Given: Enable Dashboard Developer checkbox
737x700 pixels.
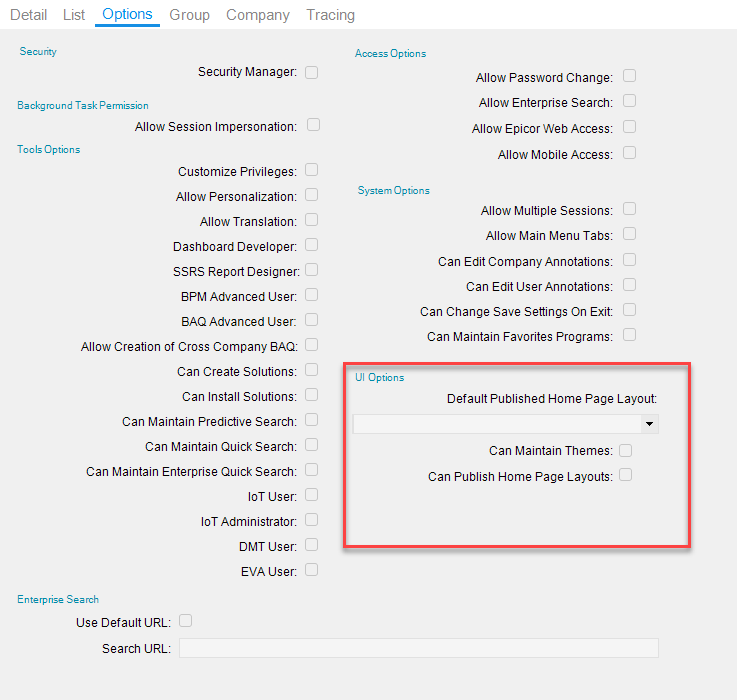Looking at the screenshot, I should [311, 244].
